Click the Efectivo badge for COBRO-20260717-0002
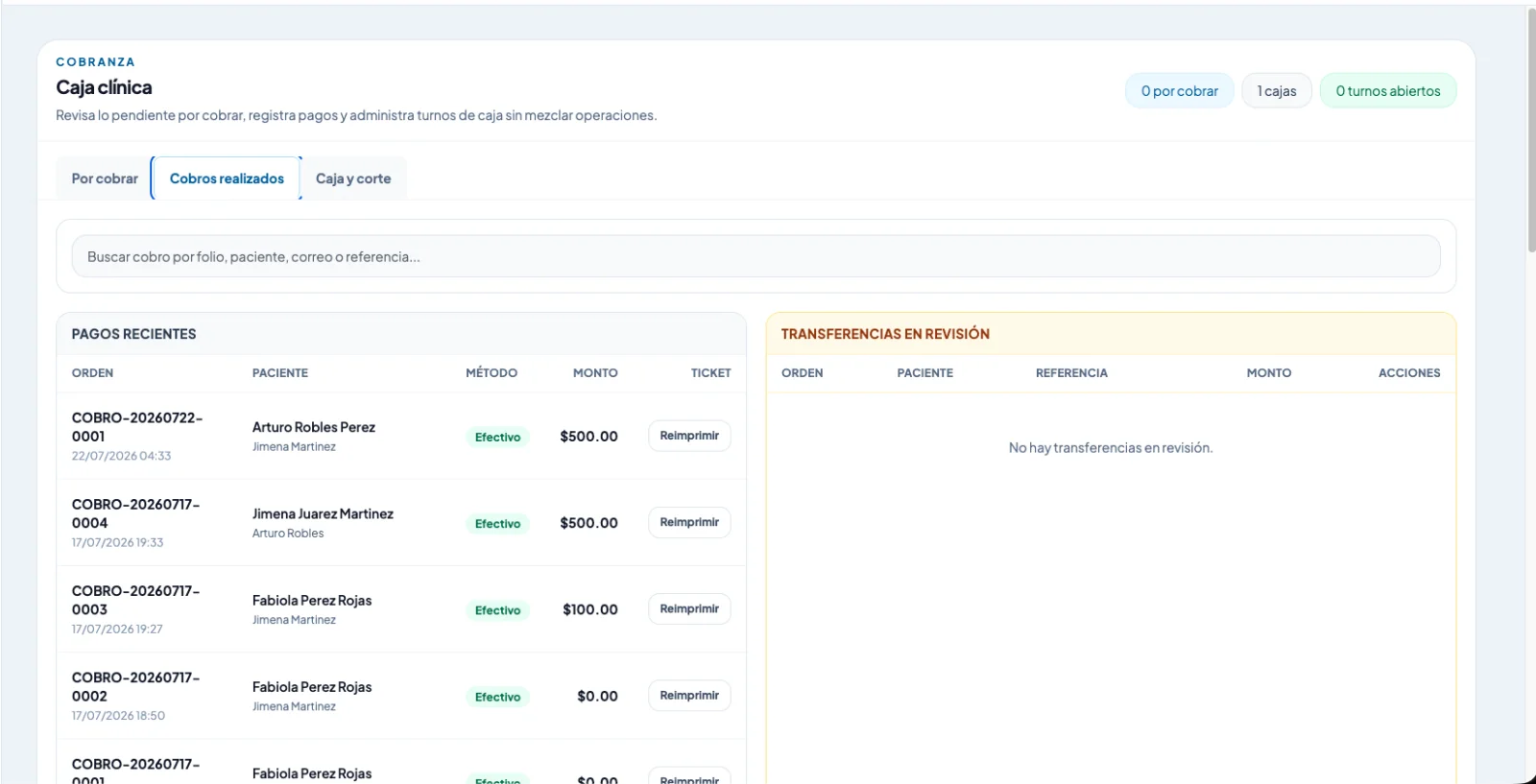The width and height of the screenshot is (1536, 784). point(497,697)
